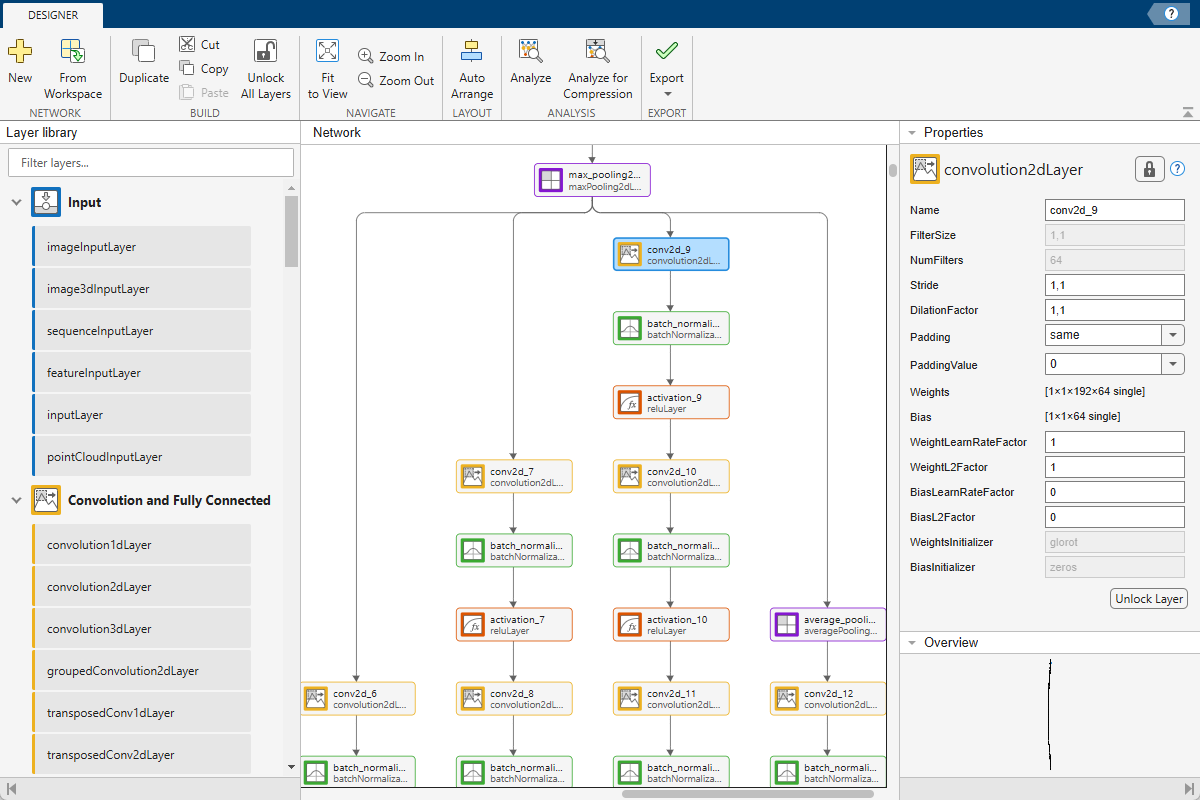The image size is (1200, 800).
Task: Create a new network with the New icon
Action: tap(20, 62)
